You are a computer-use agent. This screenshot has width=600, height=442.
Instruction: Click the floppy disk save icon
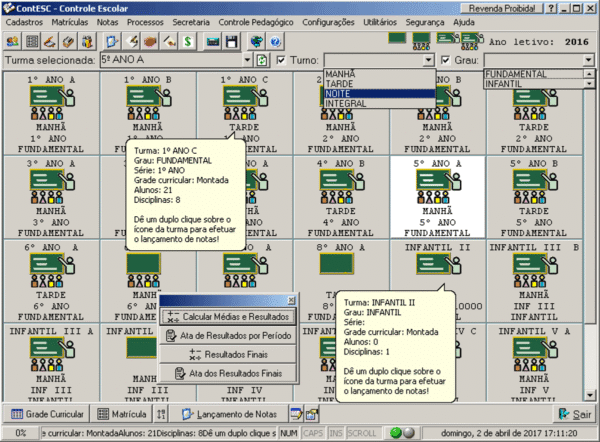pos(232,42)
